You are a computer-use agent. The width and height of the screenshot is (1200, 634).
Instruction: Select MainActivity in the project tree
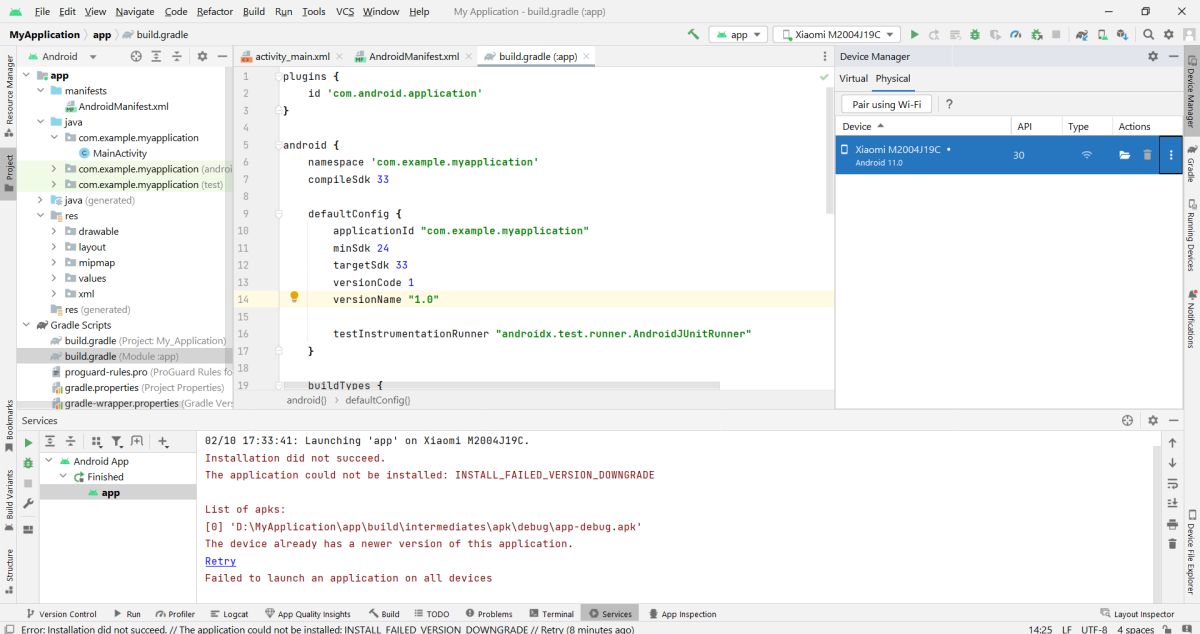(119, 153)
